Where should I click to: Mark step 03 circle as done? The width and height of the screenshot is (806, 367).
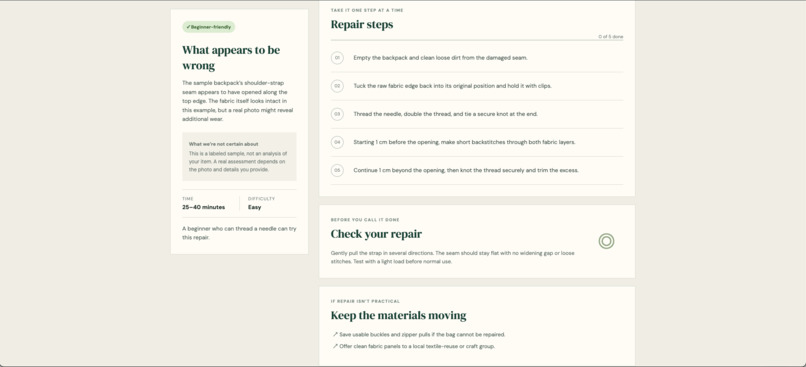tap(337, 114)
